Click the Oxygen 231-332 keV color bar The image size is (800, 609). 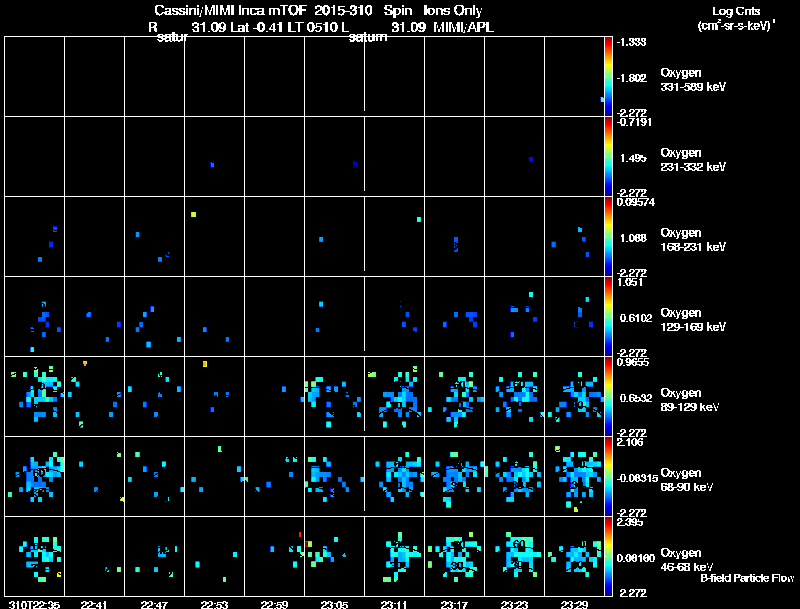(608, 157)
